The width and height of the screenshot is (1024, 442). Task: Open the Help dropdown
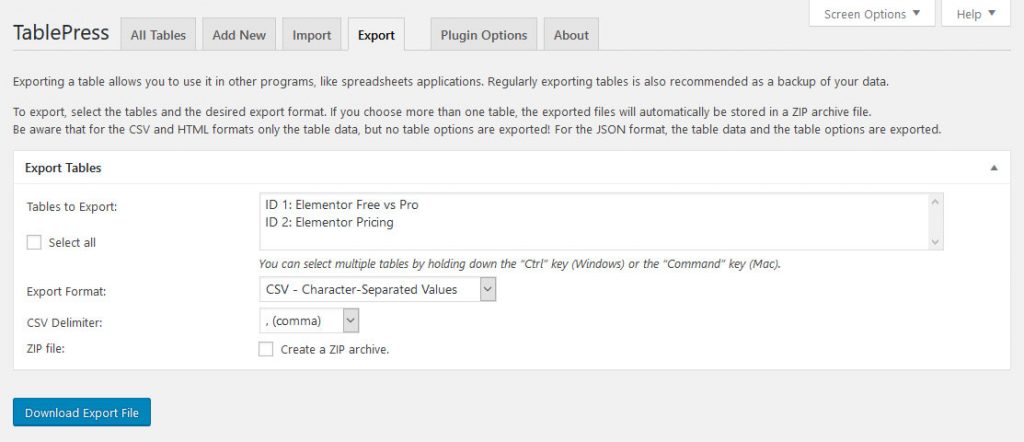(976, 14)
